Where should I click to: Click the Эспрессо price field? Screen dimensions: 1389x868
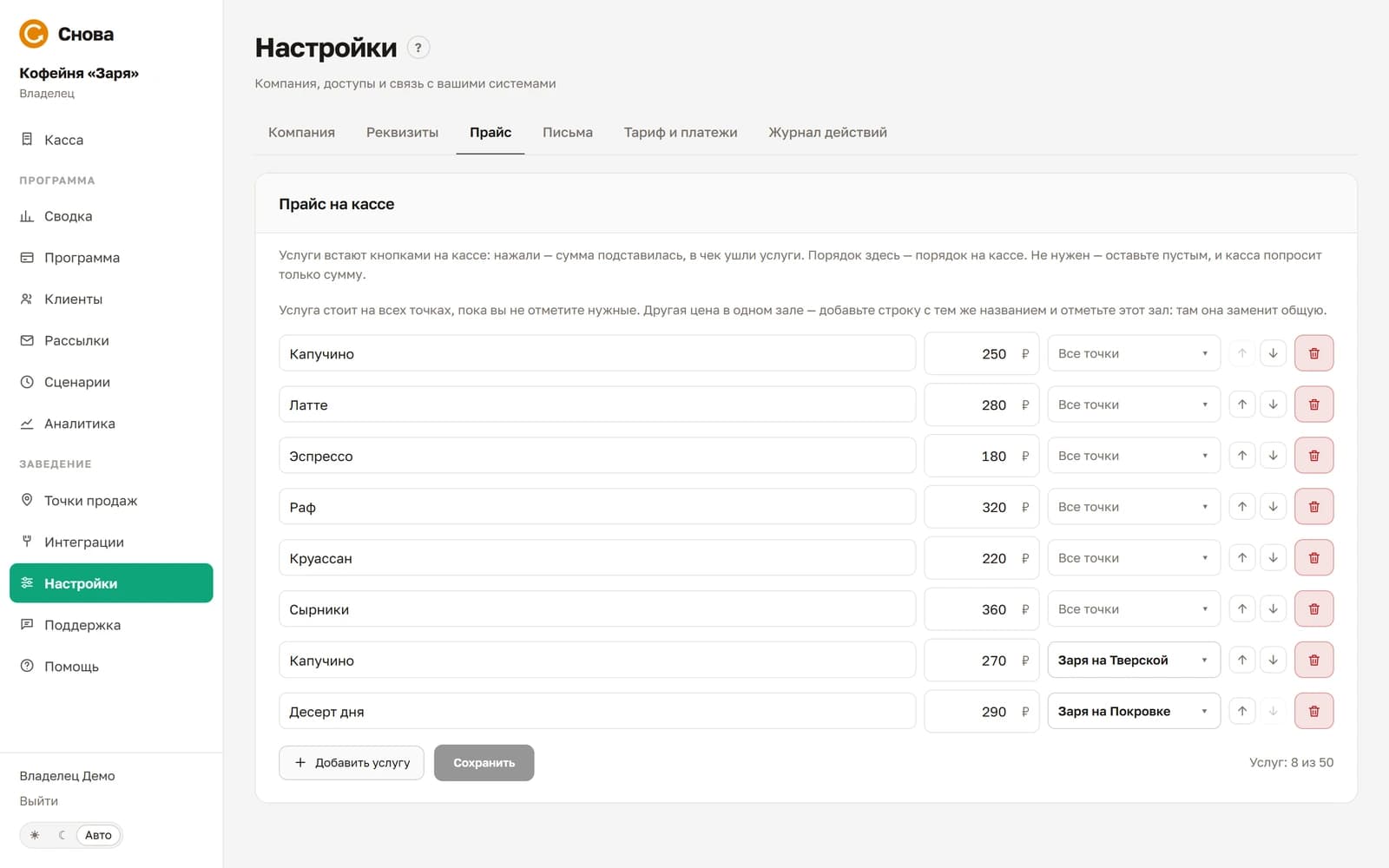pos(981,456)
